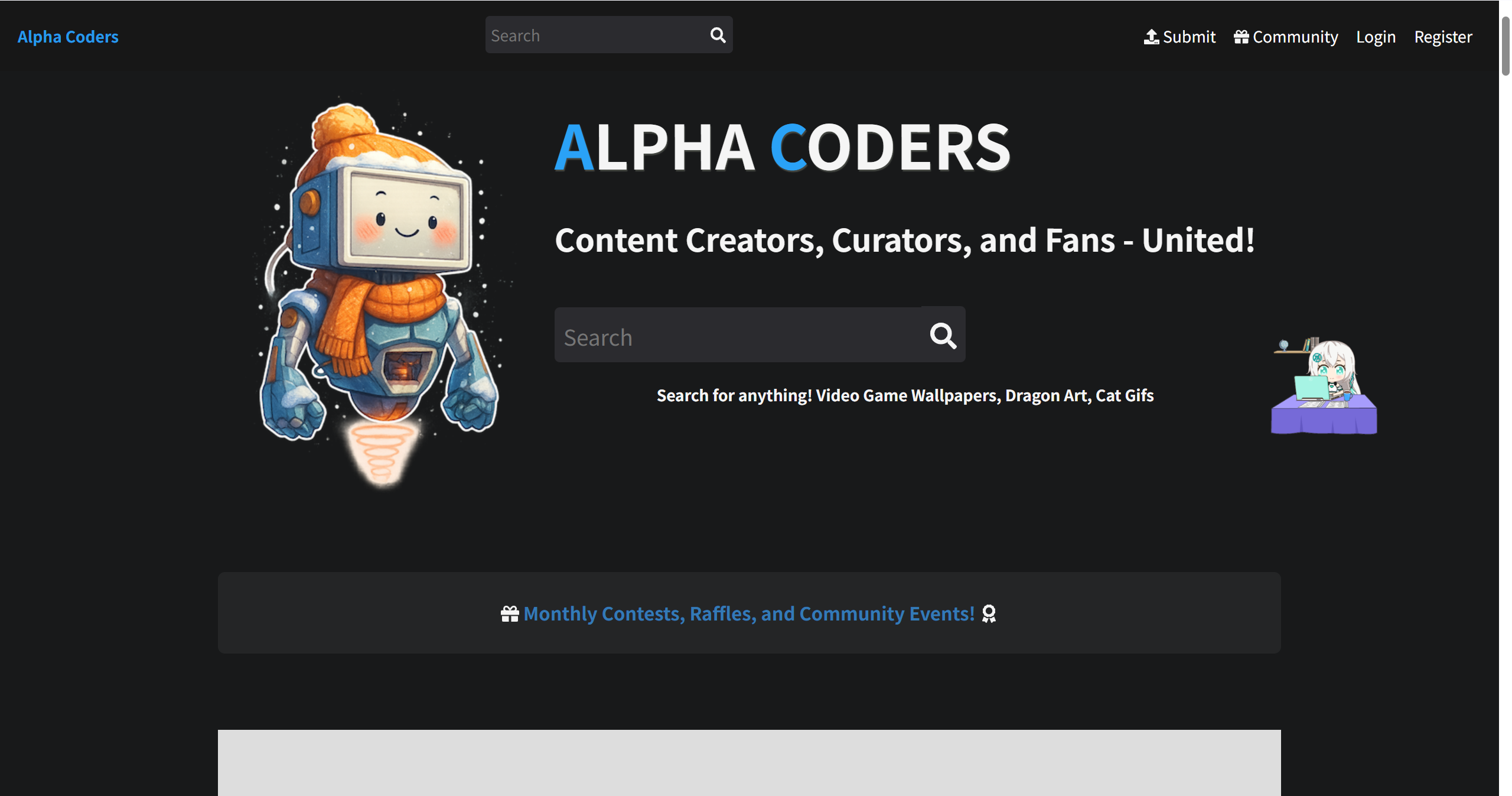Click the gift icon before Monthly Contests
The width and height of the screenshot is (1512, 796).
510,614
